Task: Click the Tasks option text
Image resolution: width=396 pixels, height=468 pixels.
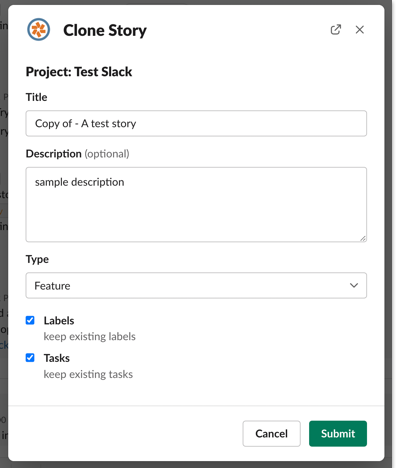Action: pos(57,358)
